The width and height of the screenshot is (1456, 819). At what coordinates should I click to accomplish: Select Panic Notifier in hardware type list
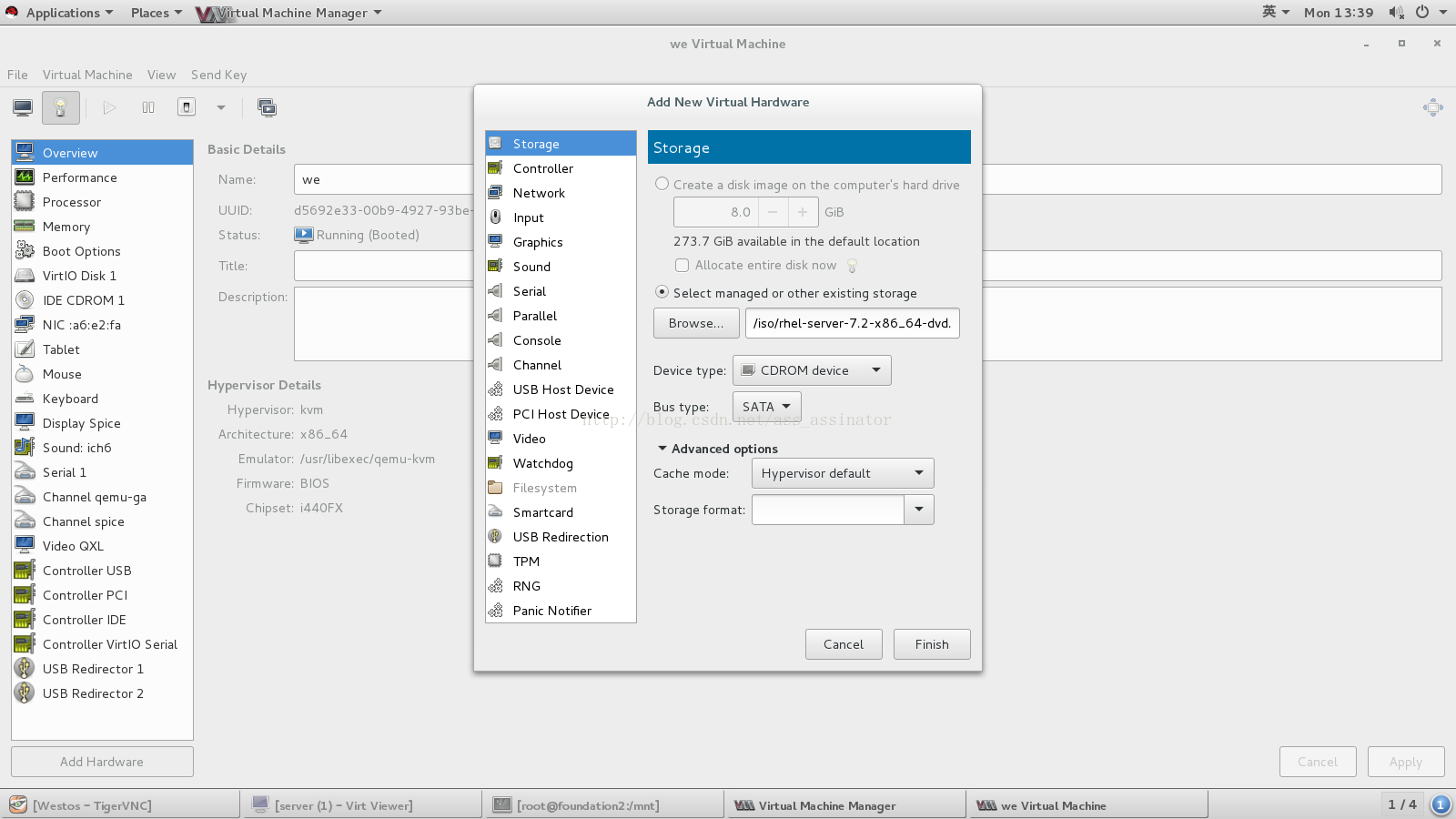point(561,610)
